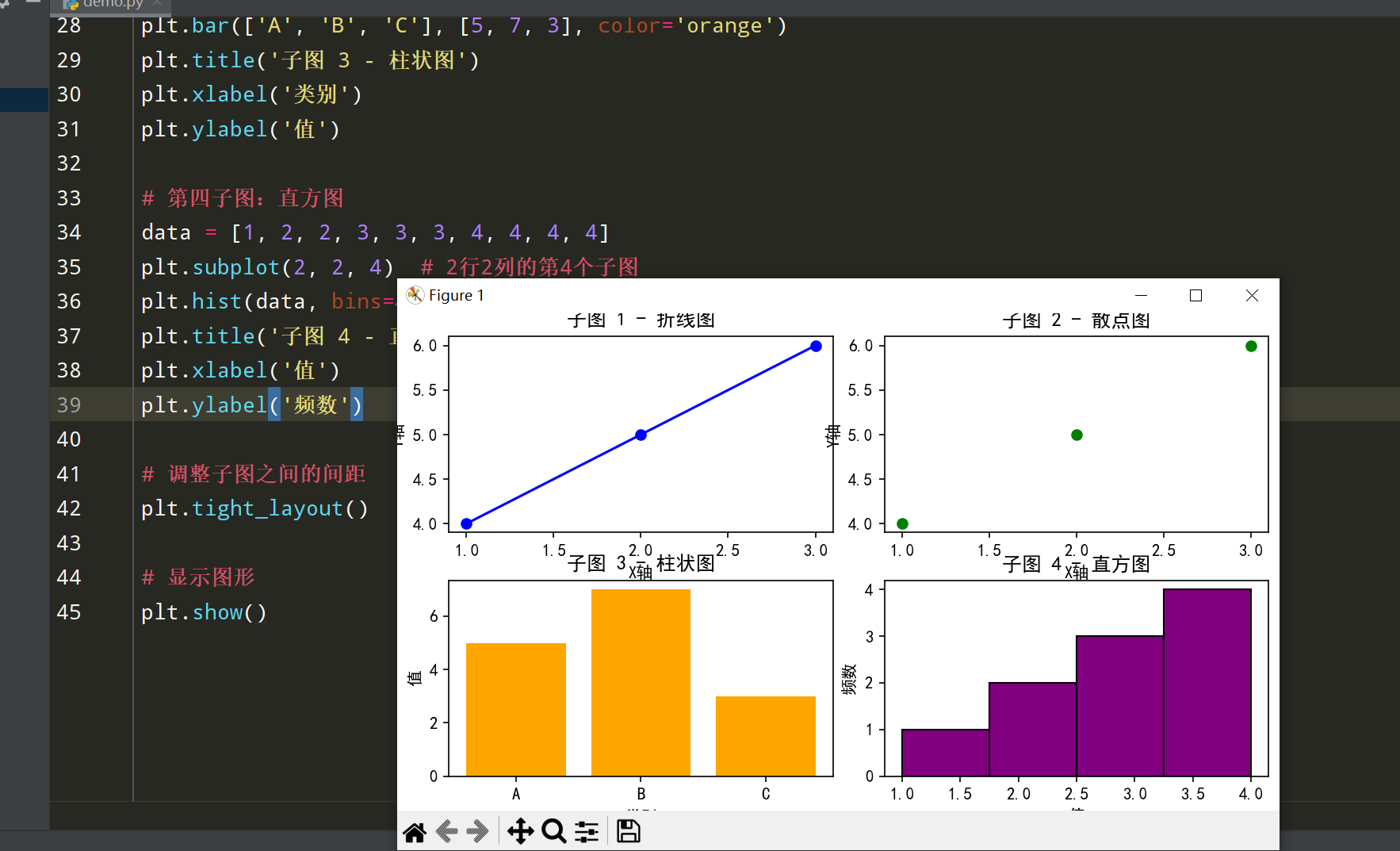The width and height of the screenshot is (1400, 851).
Task: Click the line plot's middle blue point
Action: (x=641, y=435)
